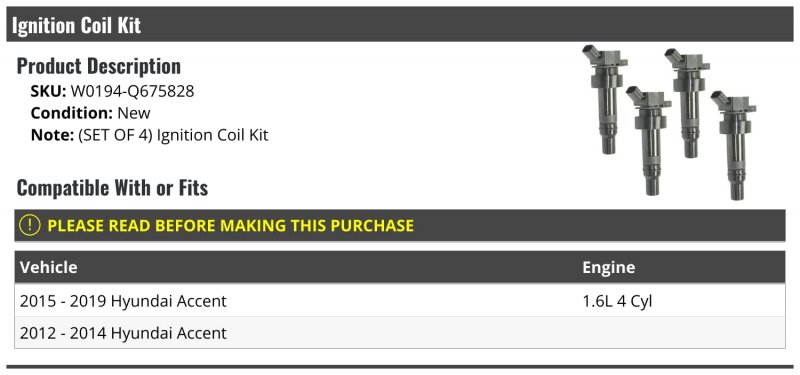Screen dimensions: 800x375
Task: Click the third ignition coil from the left
Action: click(687, 103)
